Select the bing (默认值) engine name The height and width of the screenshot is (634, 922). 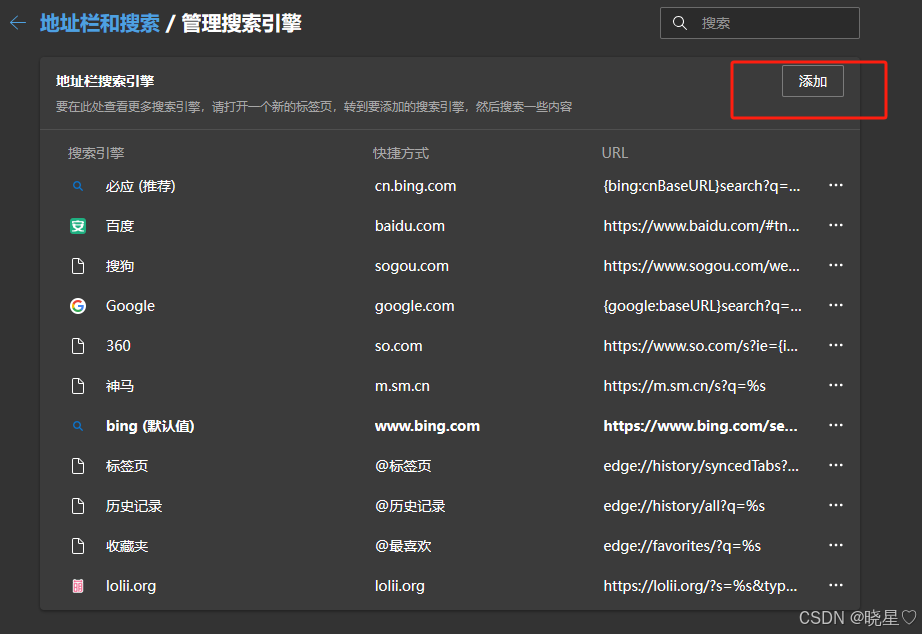tap(150, 426)
